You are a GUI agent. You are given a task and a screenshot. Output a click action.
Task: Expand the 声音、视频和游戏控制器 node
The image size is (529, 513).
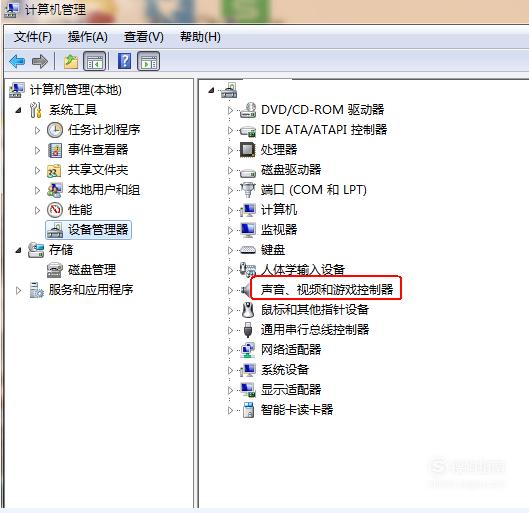230,290
